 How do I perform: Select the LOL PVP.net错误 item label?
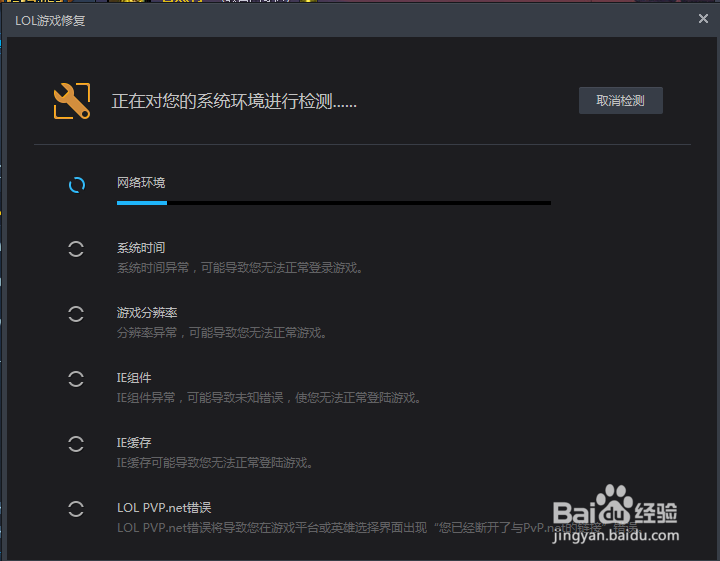tap(164, 508)
